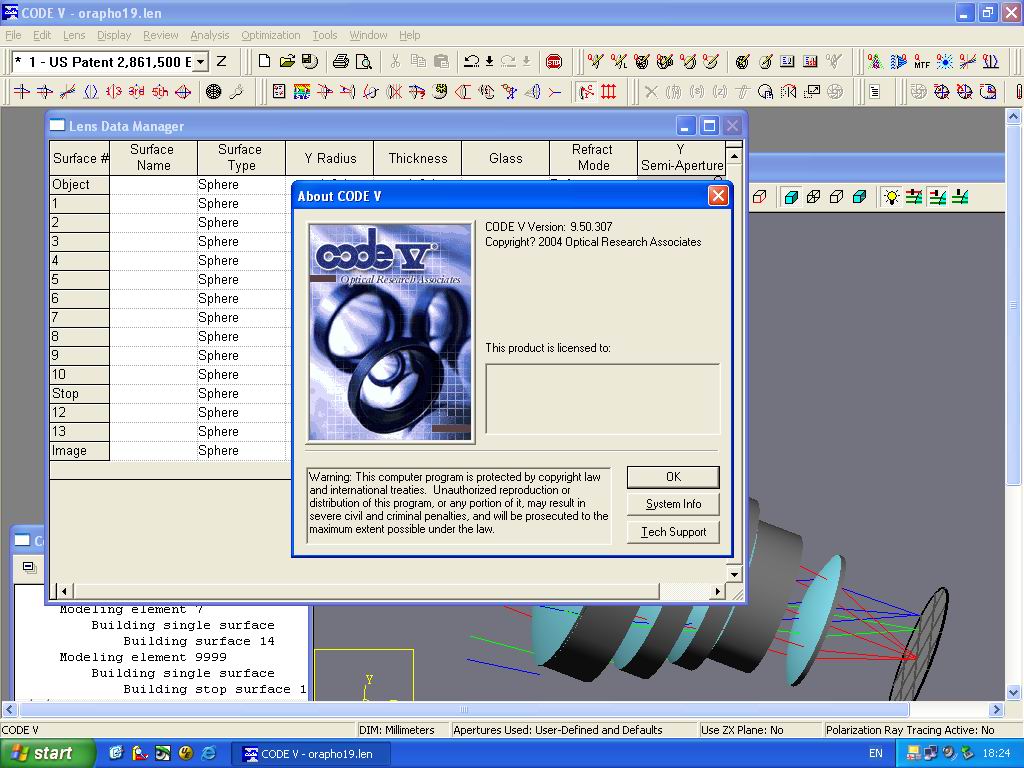Click the System Info button
The image size is (1024, 768).
[x=673, y=504]
